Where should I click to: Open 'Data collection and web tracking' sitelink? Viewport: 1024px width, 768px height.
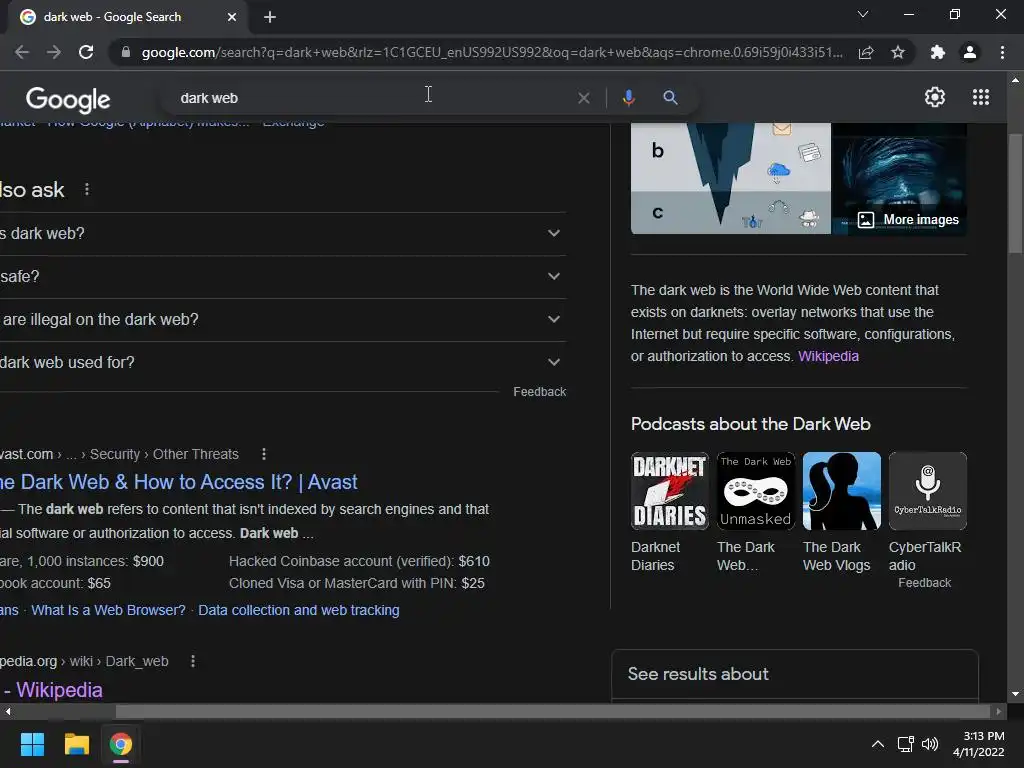tap(298, 610)
